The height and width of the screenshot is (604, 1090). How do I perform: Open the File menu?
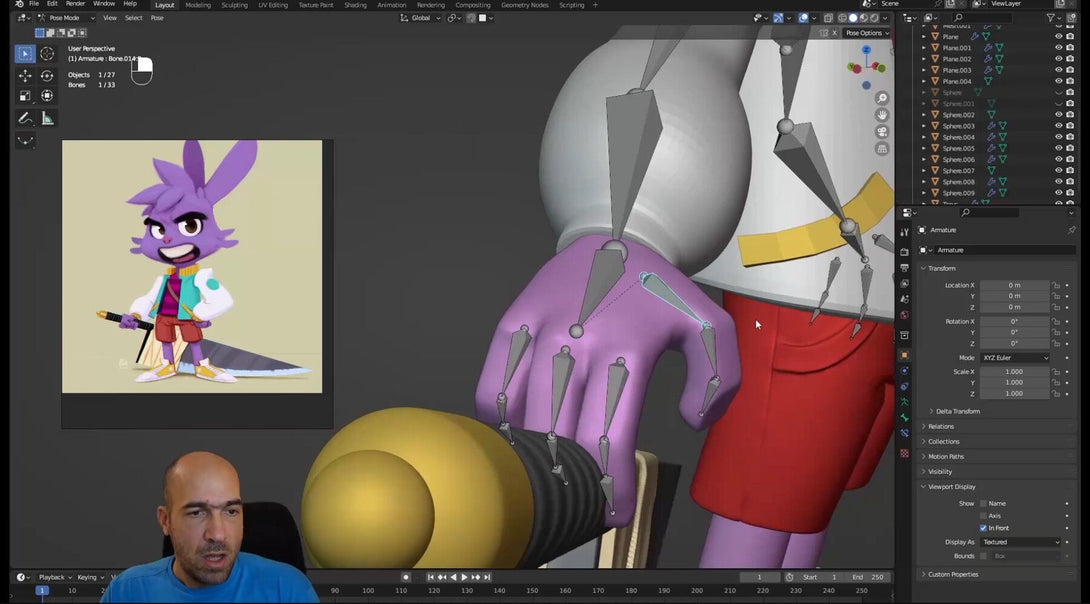pyautogui.click(x=33, y=4)
